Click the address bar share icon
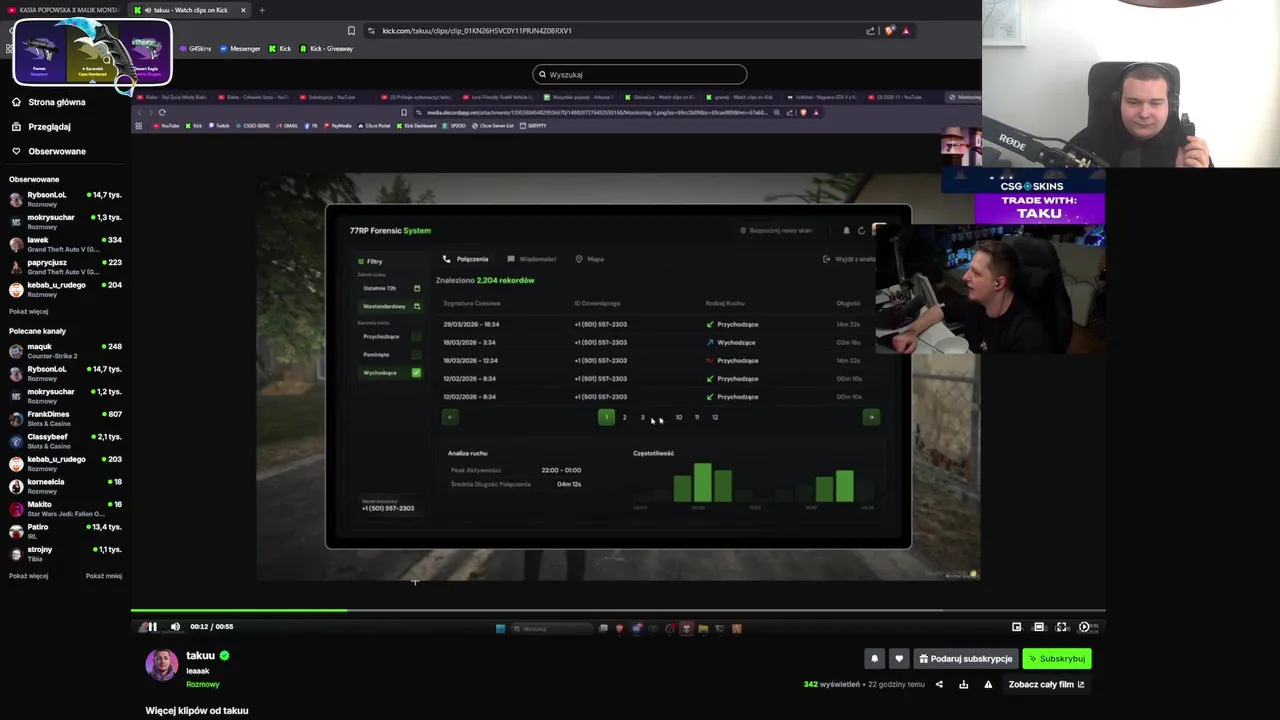Screen dimensions: 1280x720 coord(870,31)
